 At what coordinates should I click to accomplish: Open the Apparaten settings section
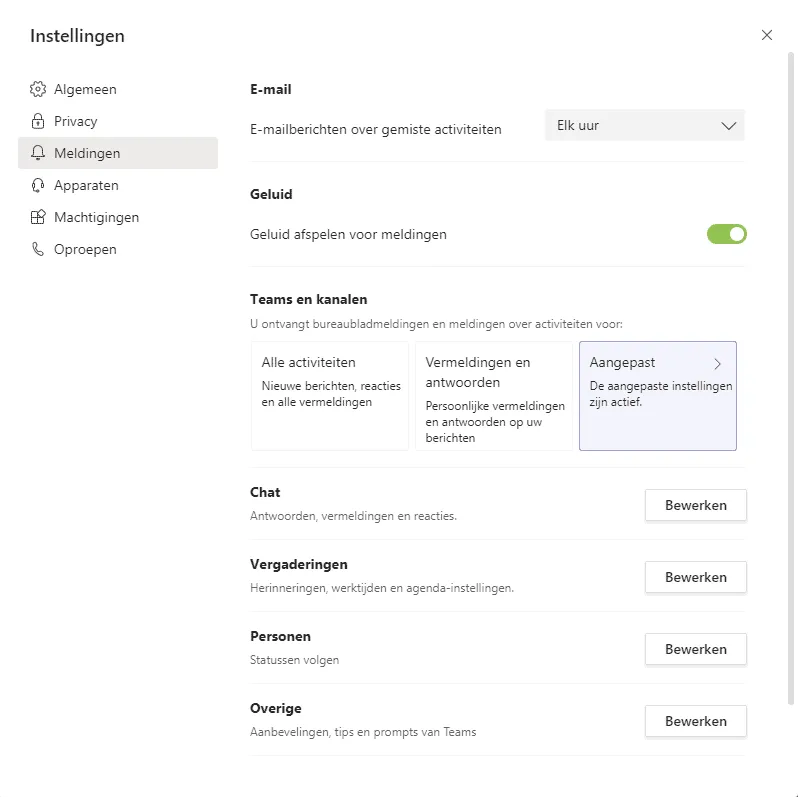[86, 185]
